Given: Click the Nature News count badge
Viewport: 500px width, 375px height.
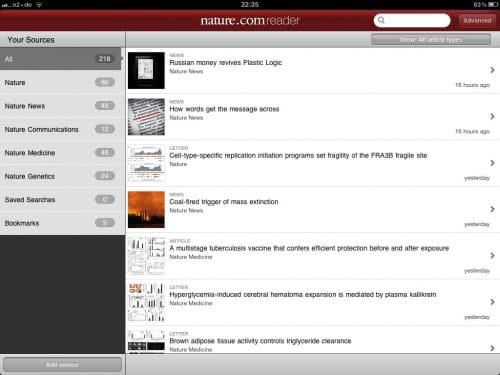Looking at the screenshot, I should point(105,106).
